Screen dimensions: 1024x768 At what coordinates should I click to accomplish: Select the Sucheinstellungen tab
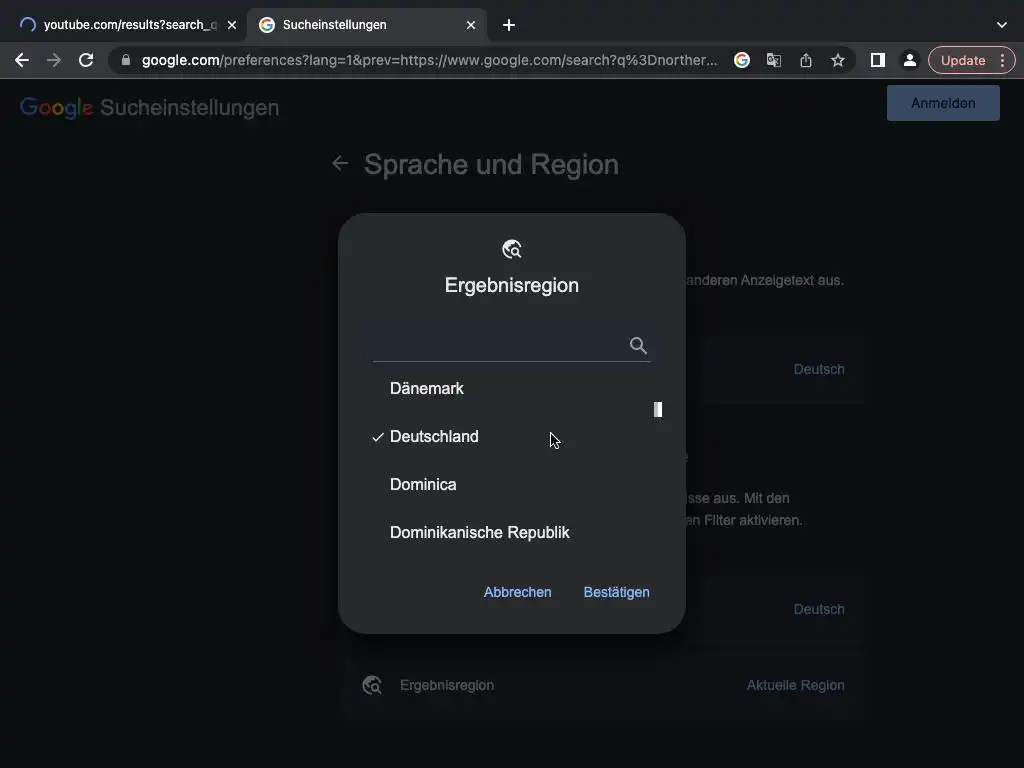[x=366, y=25]
